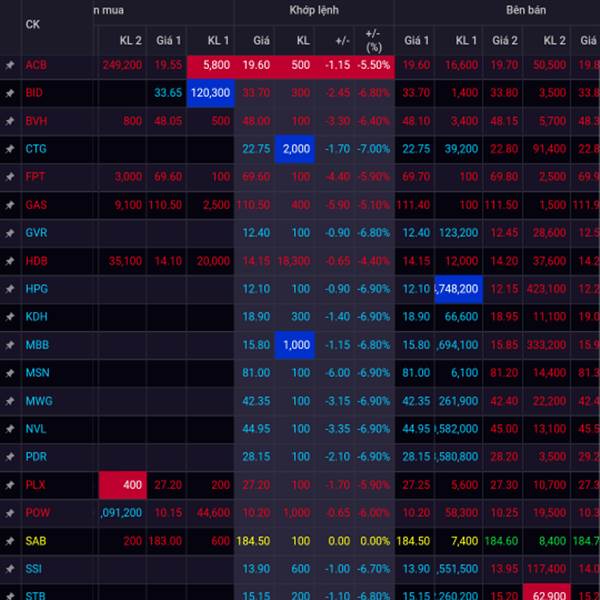Click matched price 110.50 for GAS

coord(253,205)
